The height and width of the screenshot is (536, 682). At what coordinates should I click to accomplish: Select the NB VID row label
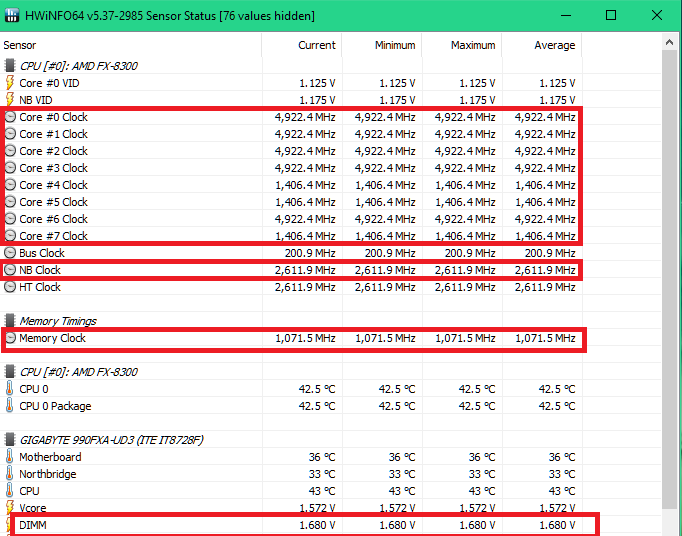(x=36, y=100)
